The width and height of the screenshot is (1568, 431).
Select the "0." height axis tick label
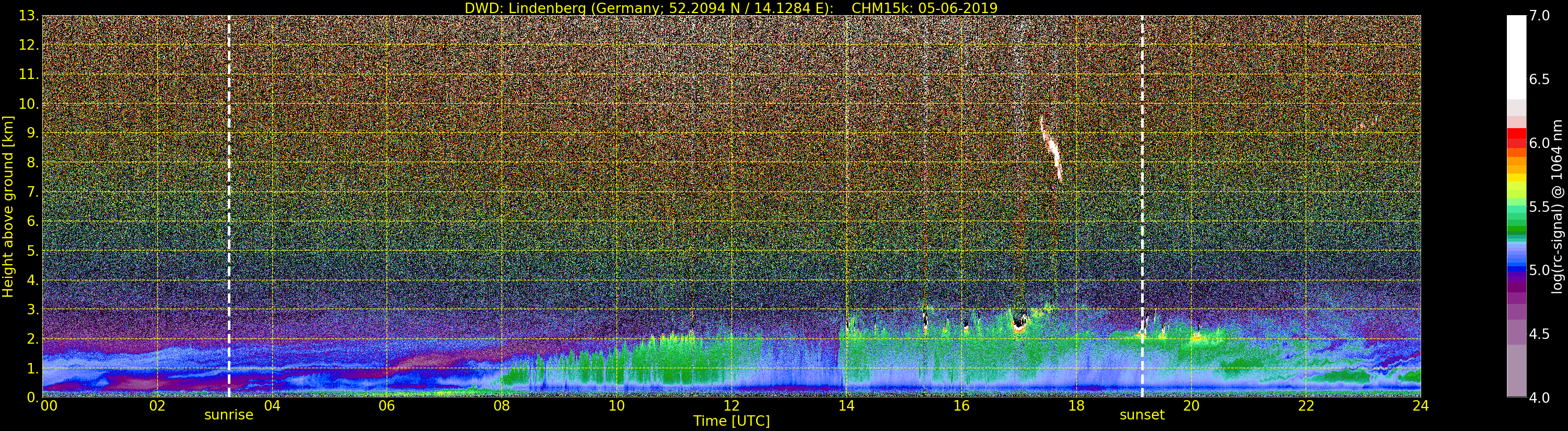[33, 397]
